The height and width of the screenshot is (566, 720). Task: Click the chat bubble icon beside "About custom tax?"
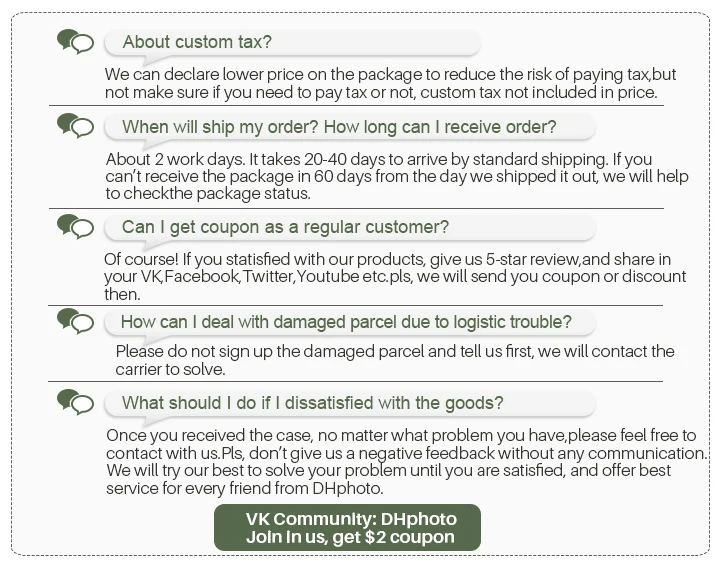point(75,42)
